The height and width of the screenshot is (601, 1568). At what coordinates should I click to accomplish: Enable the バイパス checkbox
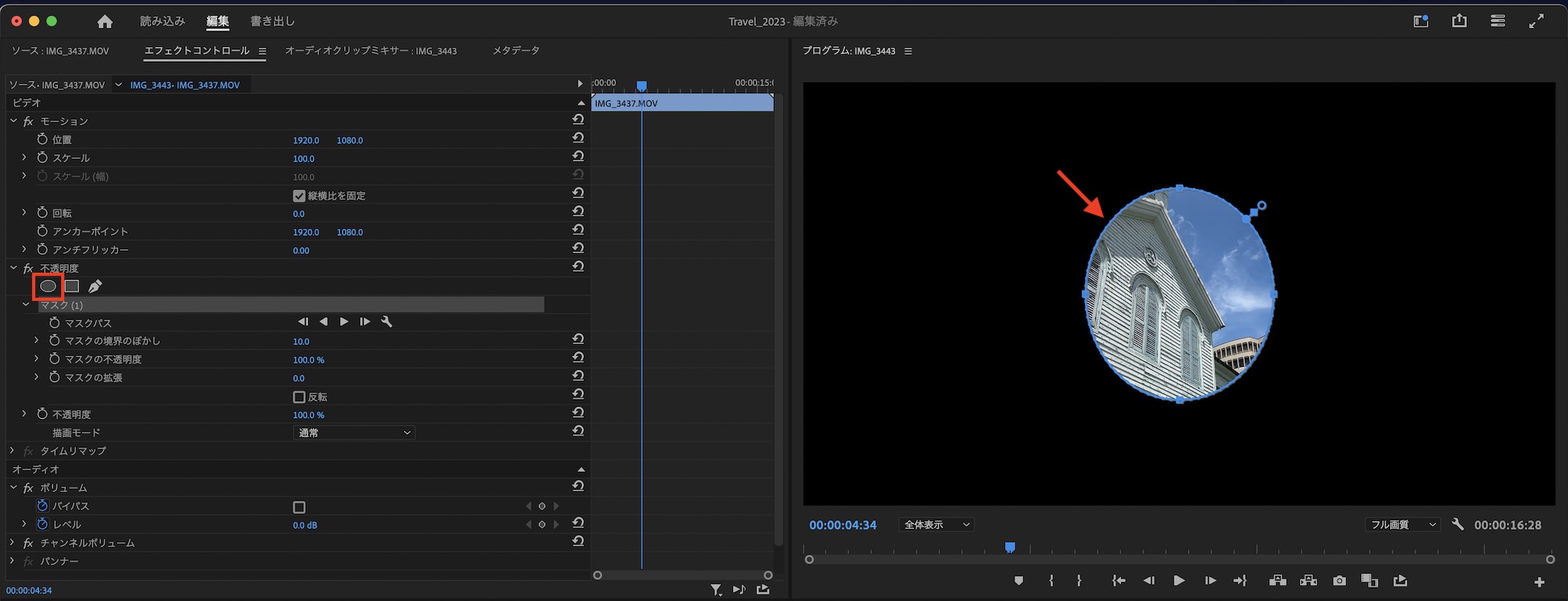(299, 507)
